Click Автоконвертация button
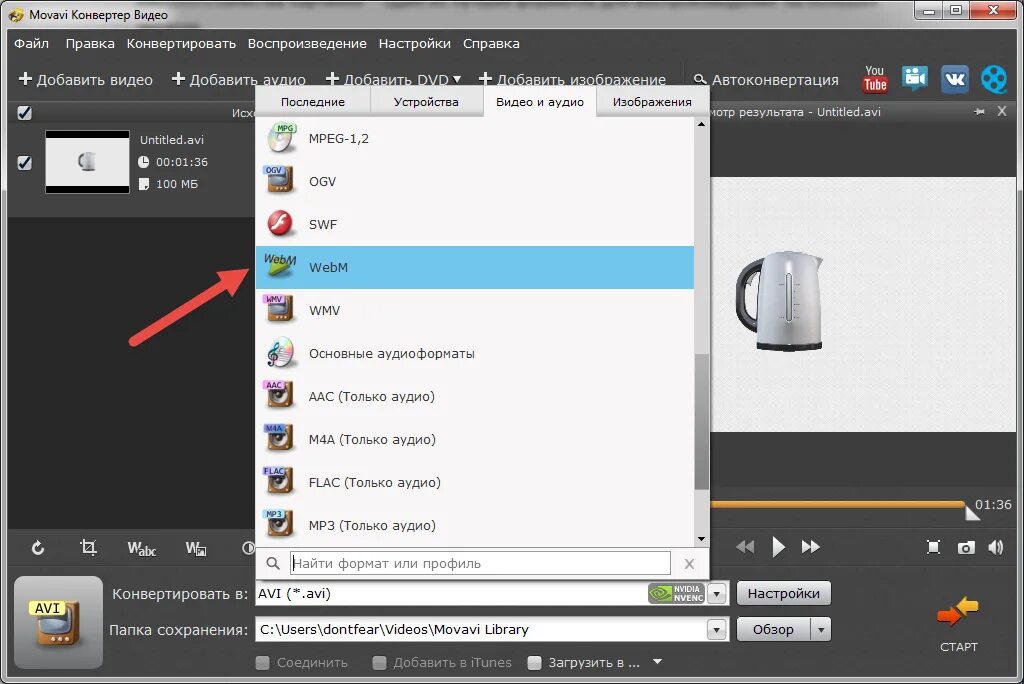 (766, 80)
